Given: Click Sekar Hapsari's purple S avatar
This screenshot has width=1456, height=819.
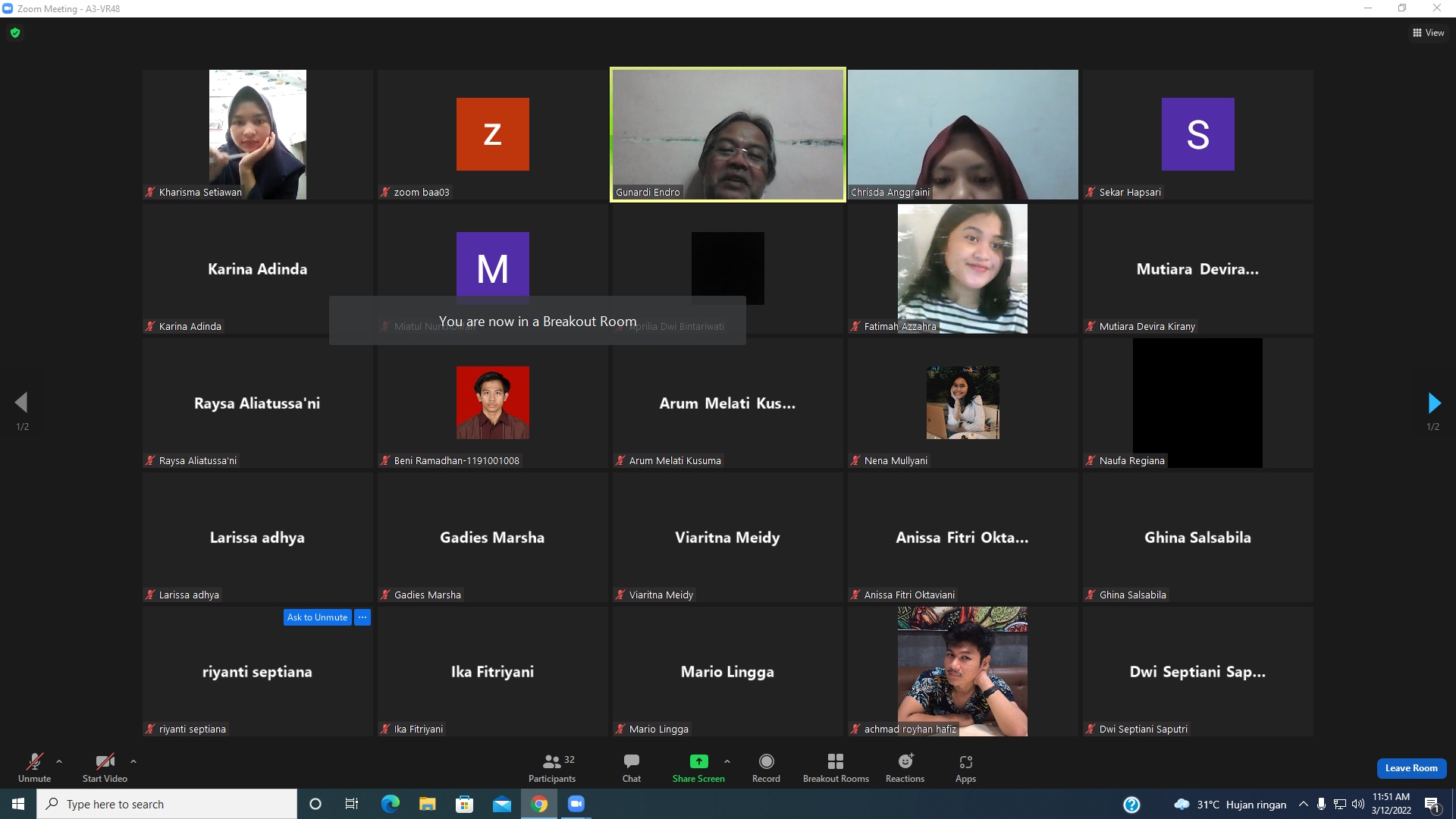Looking at the screenshot, I should (x=1198, y=134).
